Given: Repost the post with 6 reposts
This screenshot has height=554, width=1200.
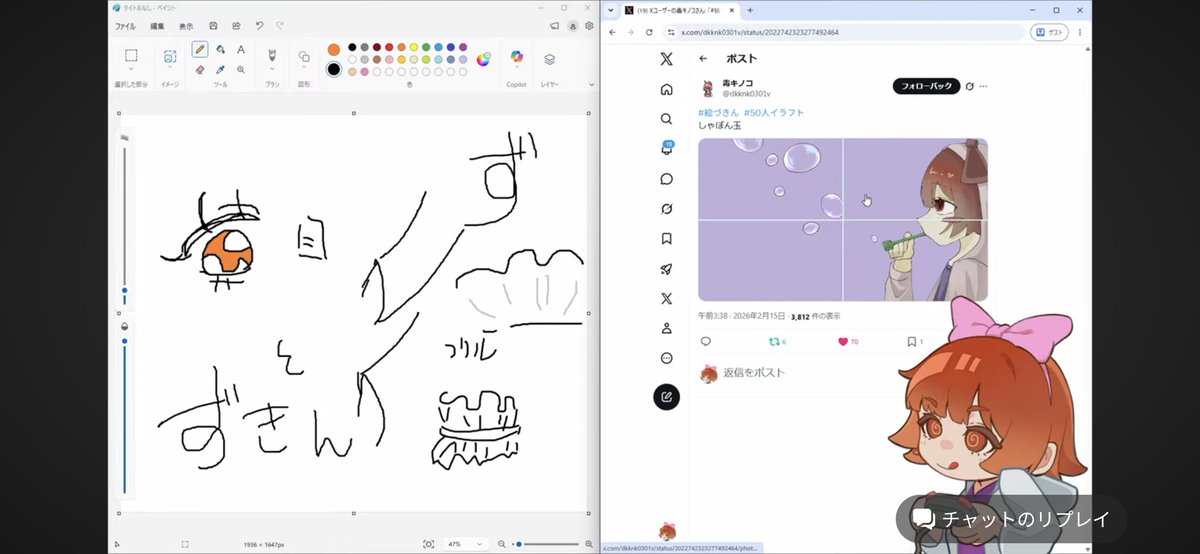Looking at the screenshot, I should pos(773,342).
